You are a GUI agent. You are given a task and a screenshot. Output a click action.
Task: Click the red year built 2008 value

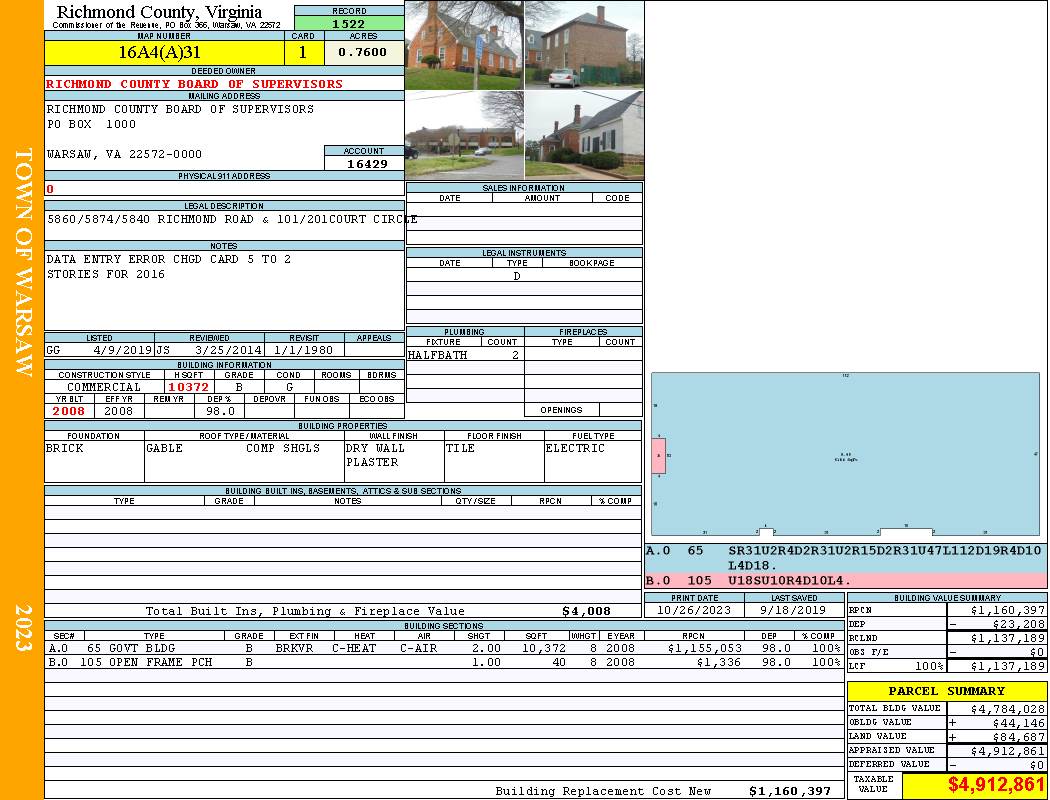tap(69, 410)
